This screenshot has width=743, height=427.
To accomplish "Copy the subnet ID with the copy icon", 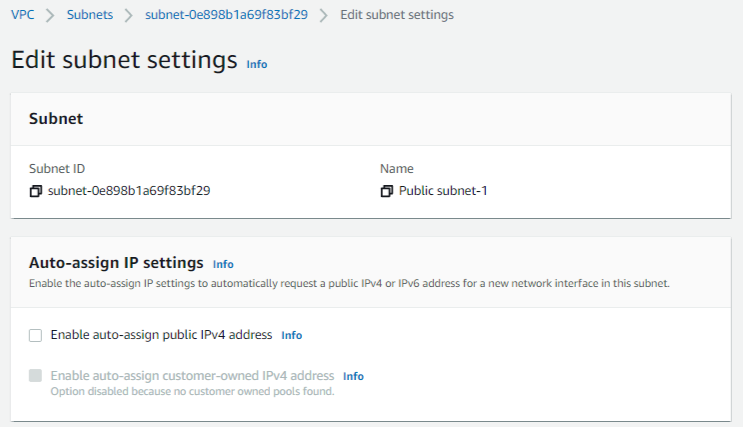I will [x=36, y=191].
